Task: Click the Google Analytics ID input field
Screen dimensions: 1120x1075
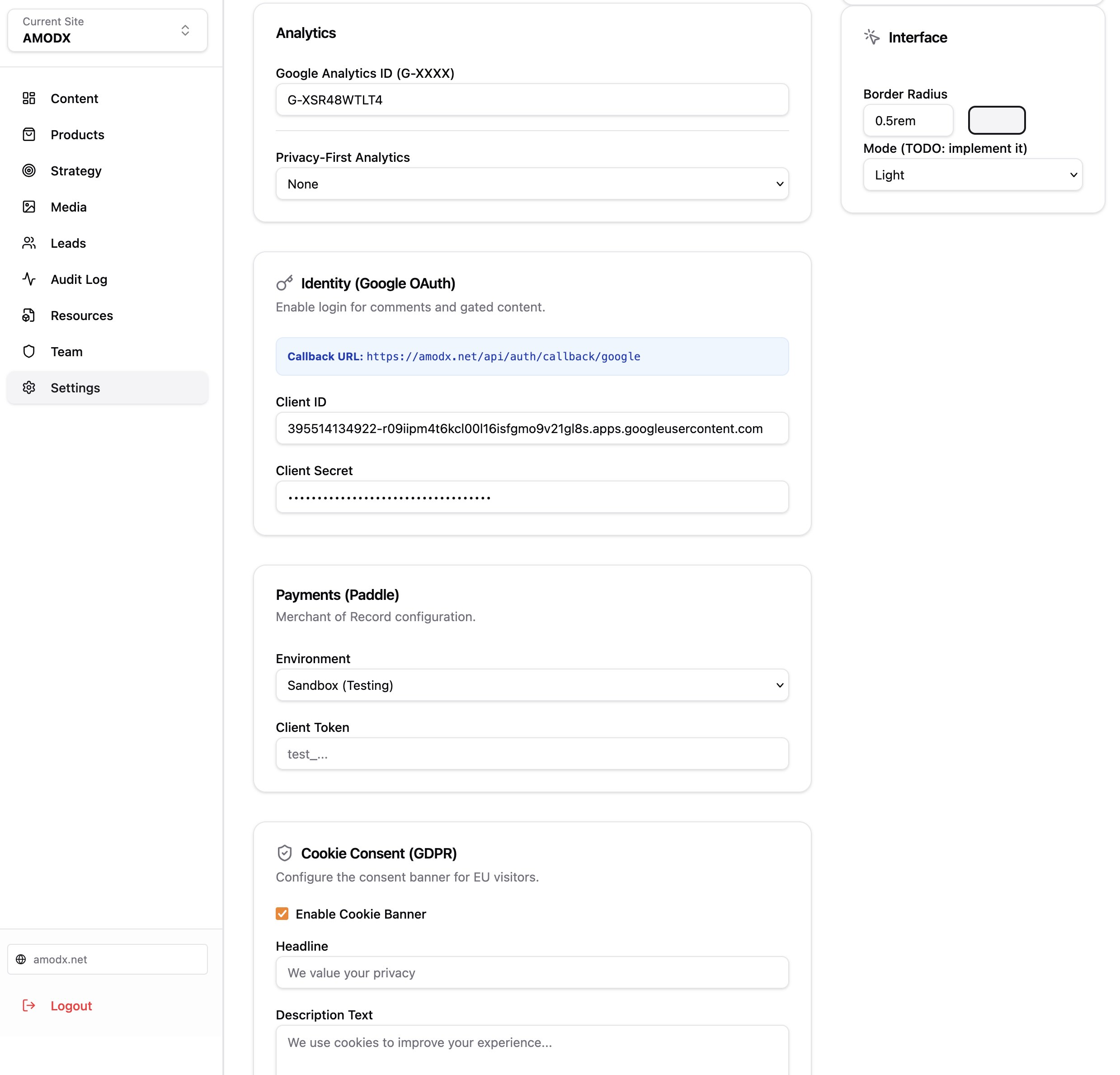Action: (x=532, y=99)
